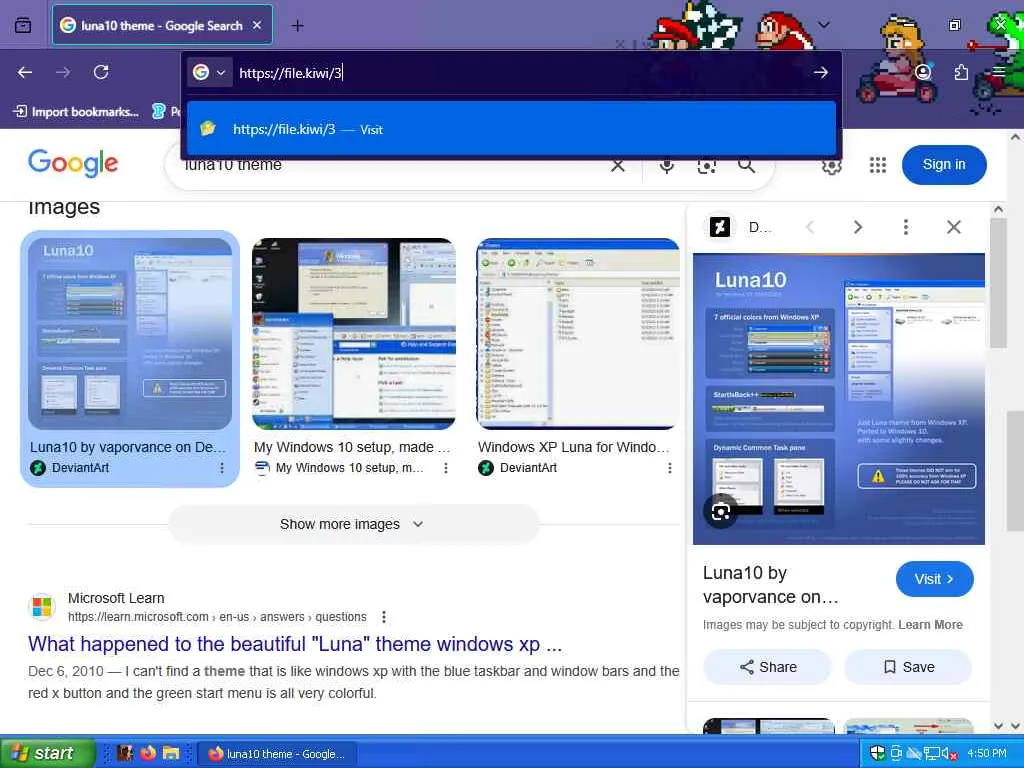Reload the current page

[101, 72]
